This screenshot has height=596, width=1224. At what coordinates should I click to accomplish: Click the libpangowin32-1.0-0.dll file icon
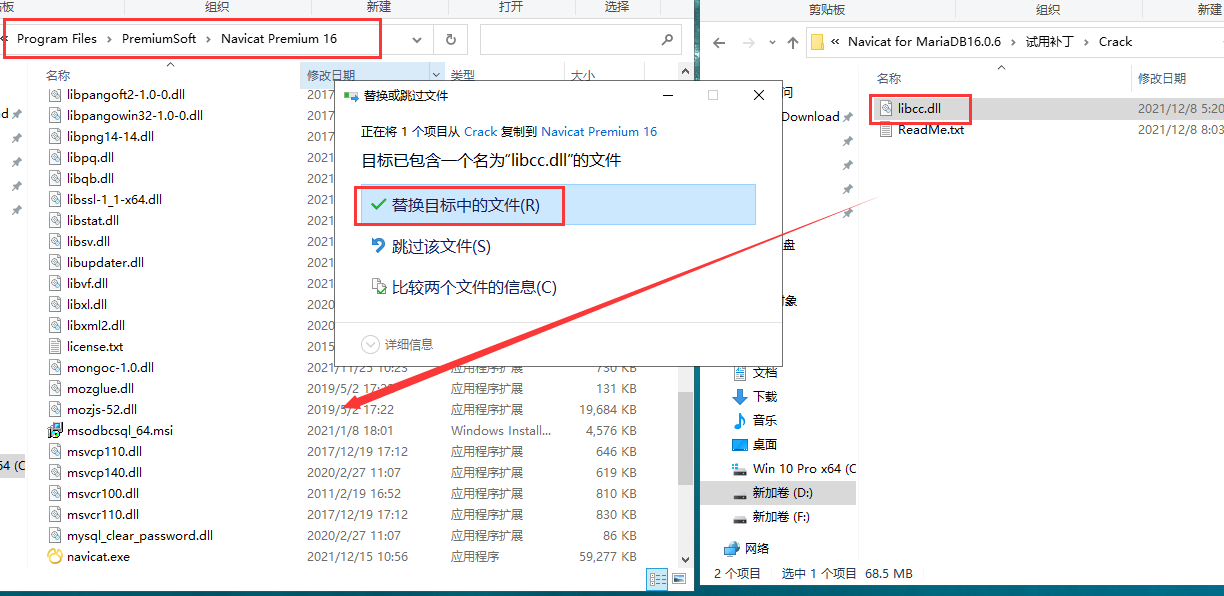[x=56, y=115]
